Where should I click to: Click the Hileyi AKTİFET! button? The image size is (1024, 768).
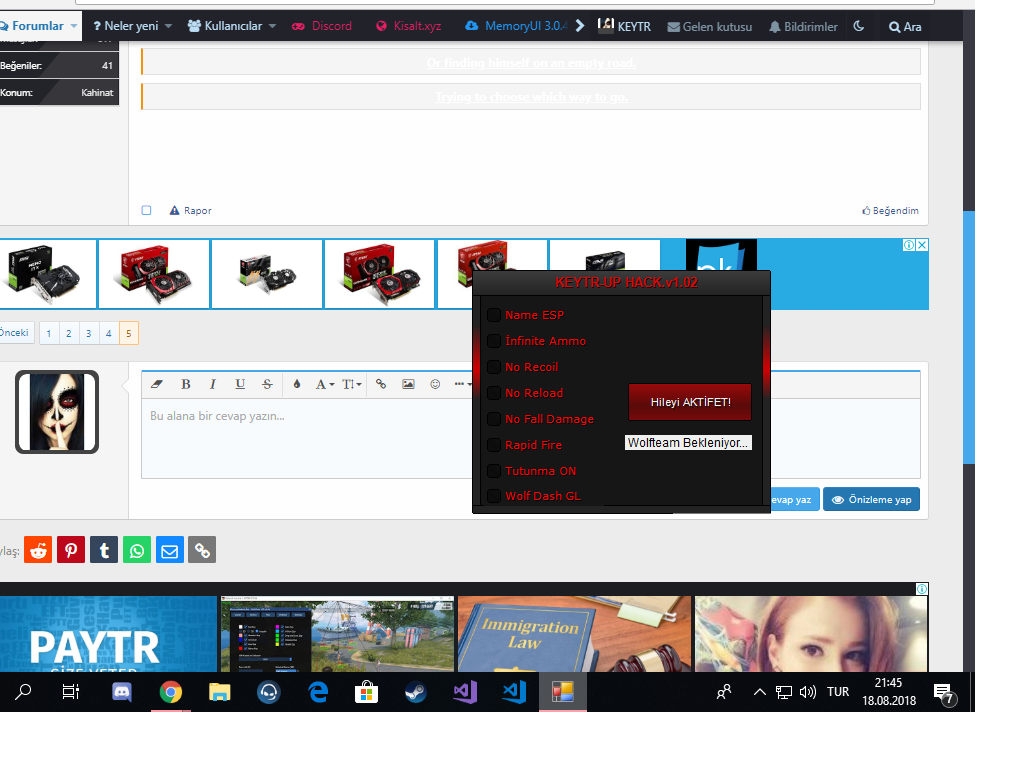(690, 402)
